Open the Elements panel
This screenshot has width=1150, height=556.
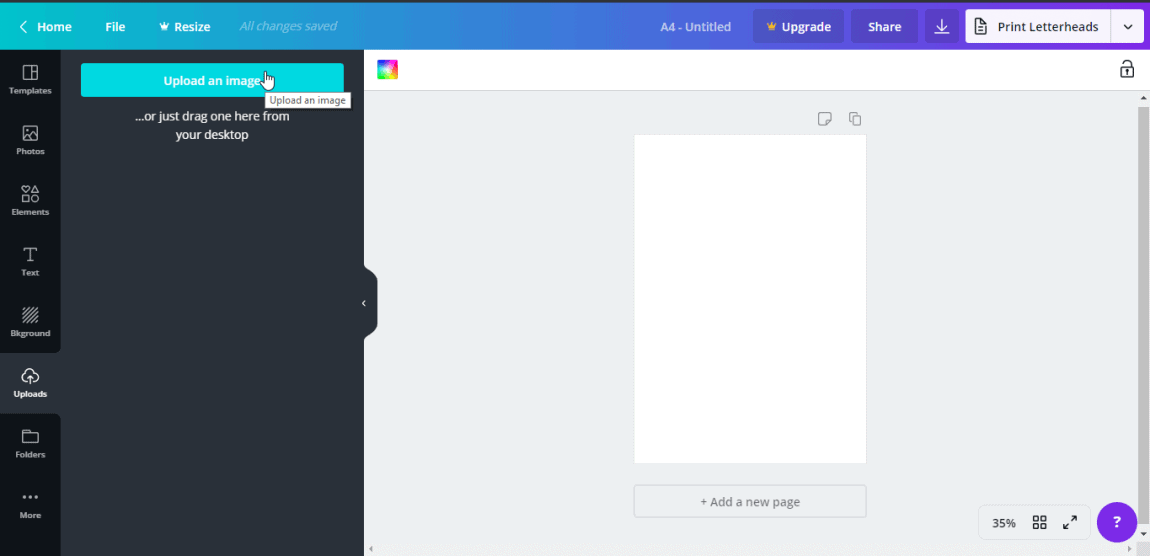[x=30, y=201]
